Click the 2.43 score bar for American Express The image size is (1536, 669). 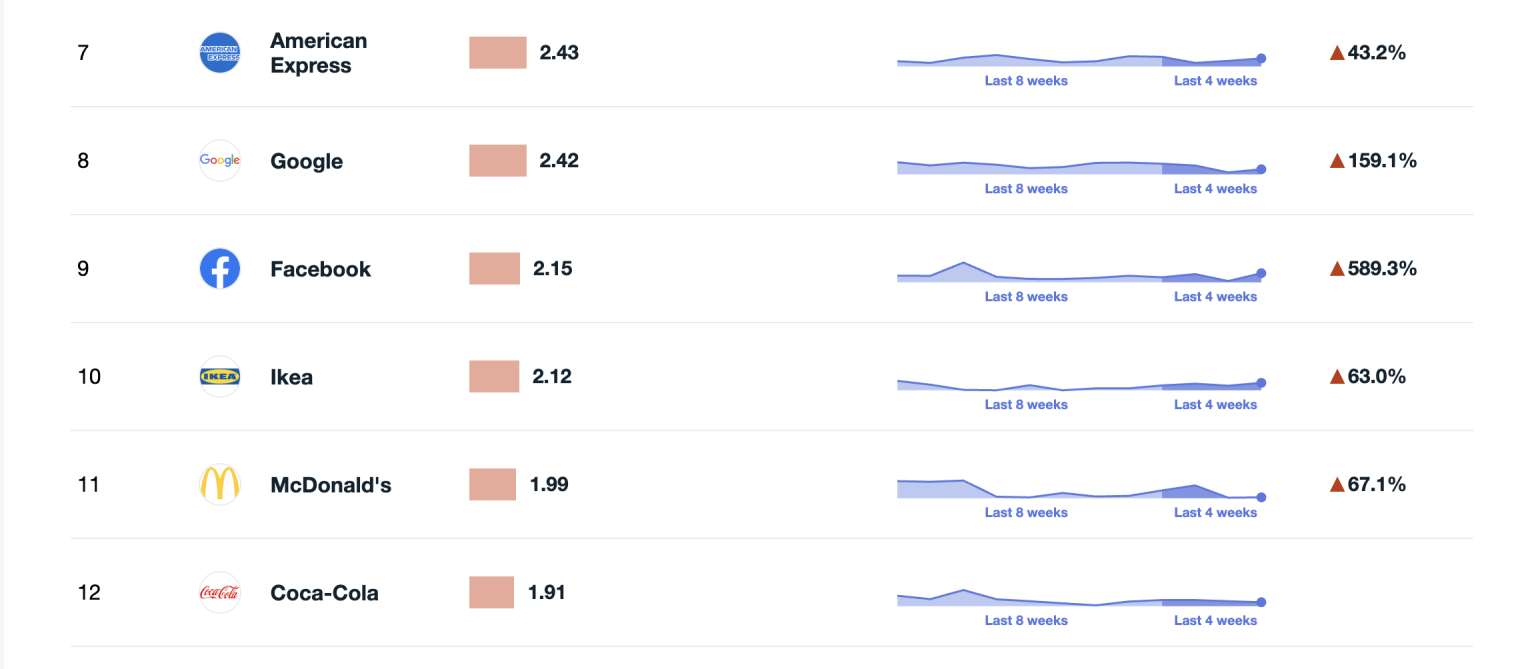[x=498, y=53]
